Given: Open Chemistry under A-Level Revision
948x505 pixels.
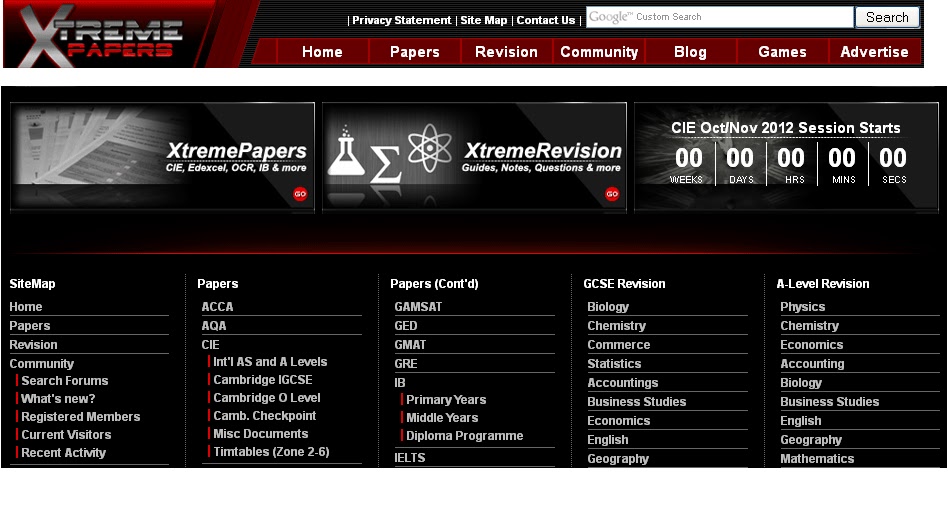Looking at the screenshot, I should [810, 325].
